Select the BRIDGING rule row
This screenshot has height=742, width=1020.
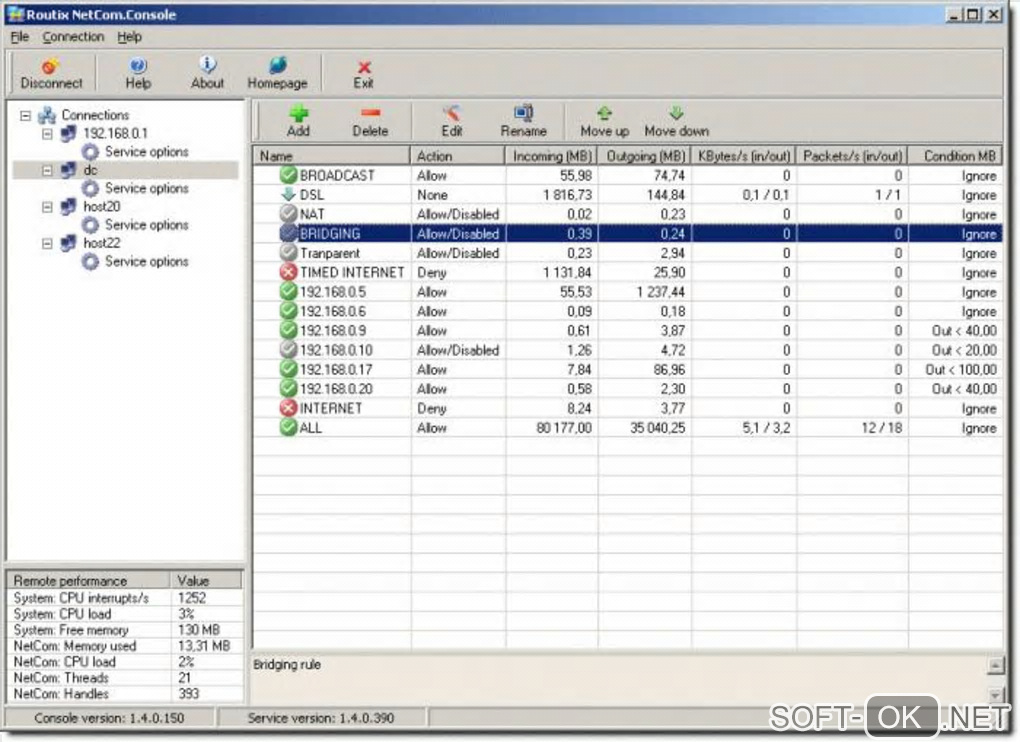(628, 233)
